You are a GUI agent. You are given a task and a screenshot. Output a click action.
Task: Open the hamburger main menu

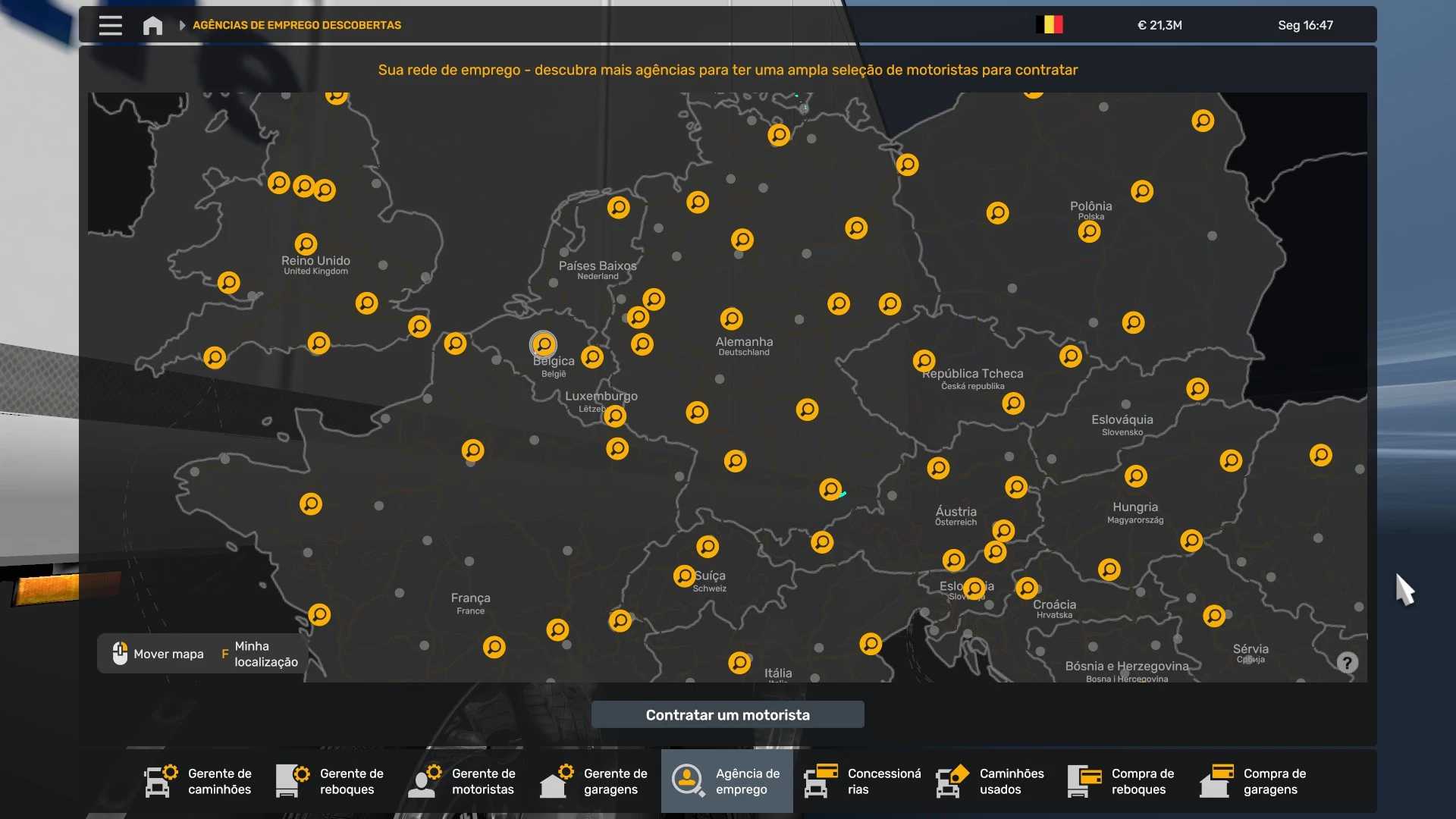coord(111,25)
